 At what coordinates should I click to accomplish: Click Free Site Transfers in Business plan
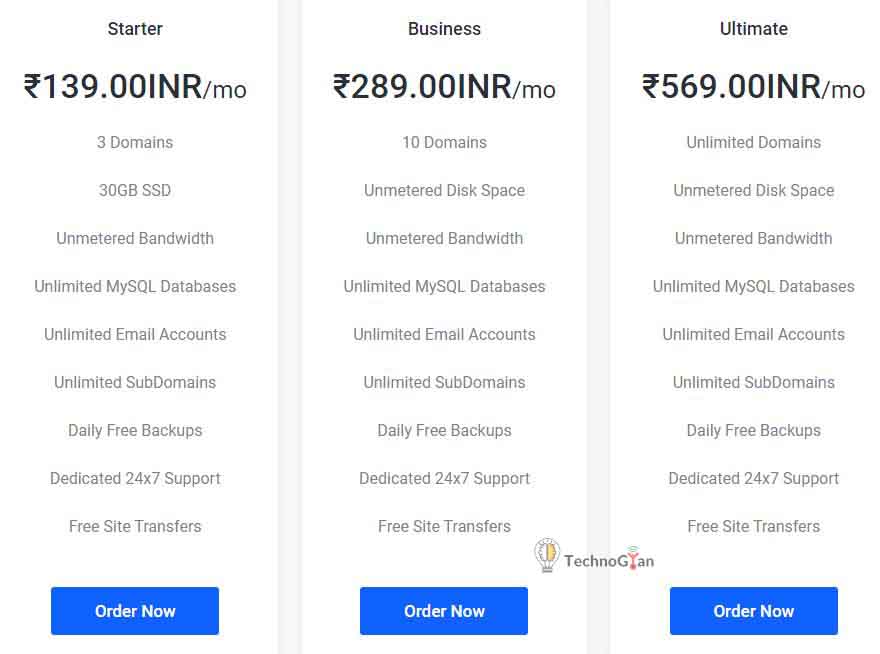444,526
